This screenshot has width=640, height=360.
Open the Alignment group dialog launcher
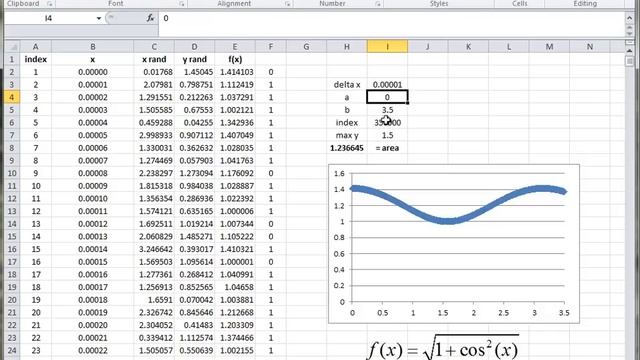coord(288,4)
